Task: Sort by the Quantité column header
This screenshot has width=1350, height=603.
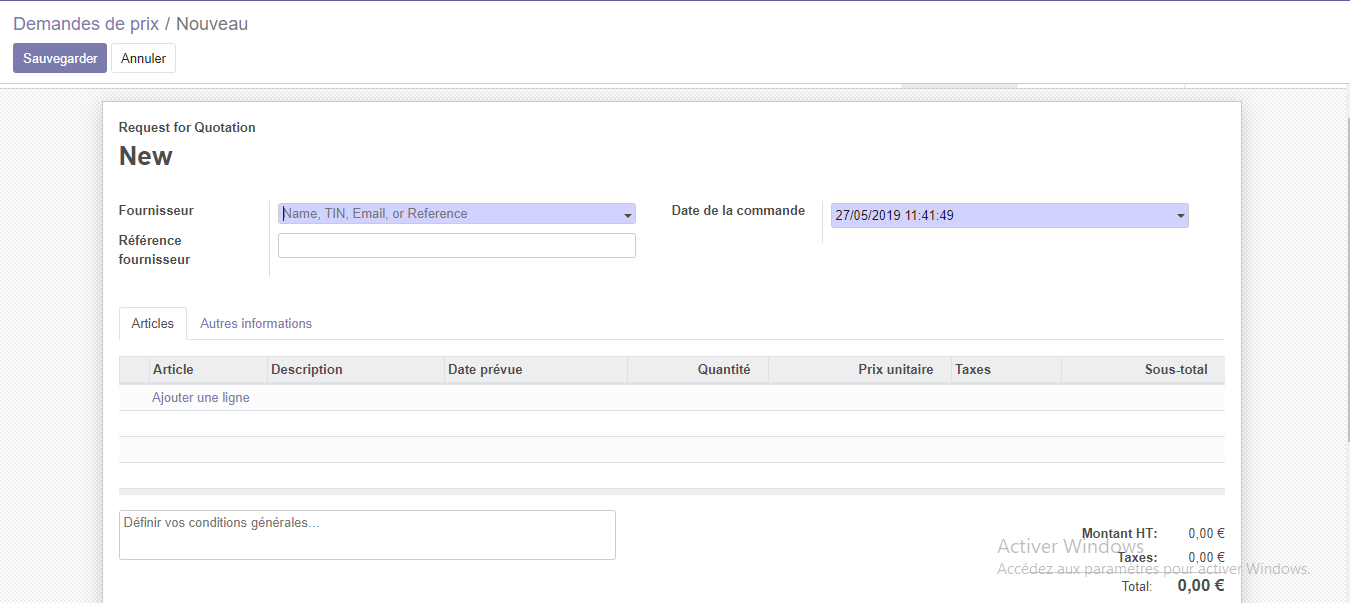Action: pos(723,369)
